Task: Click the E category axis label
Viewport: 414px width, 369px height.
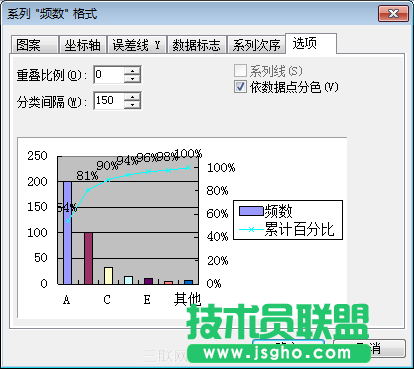Action: [147, 300]
